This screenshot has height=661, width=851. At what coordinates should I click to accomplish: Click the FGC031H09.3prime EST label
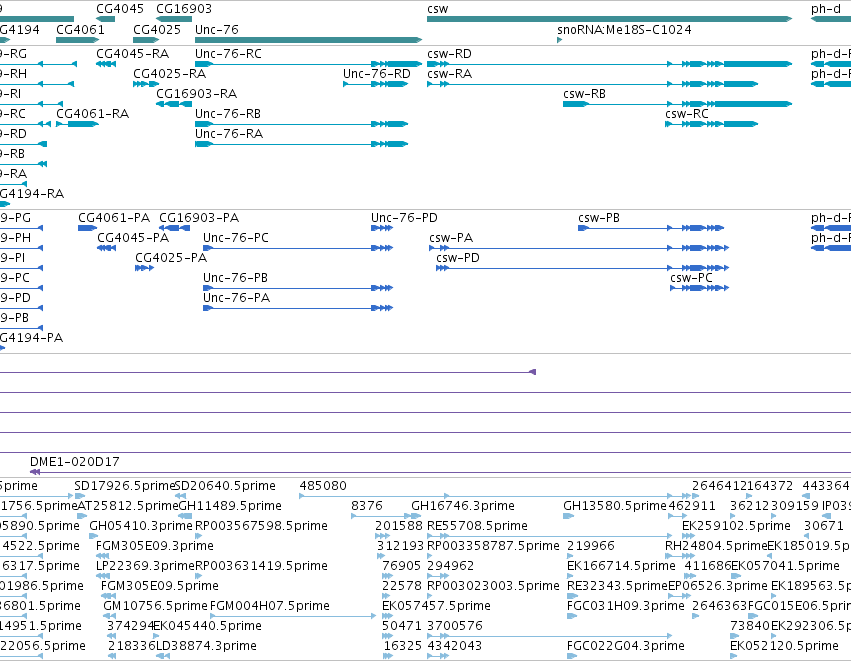[626, 606]
